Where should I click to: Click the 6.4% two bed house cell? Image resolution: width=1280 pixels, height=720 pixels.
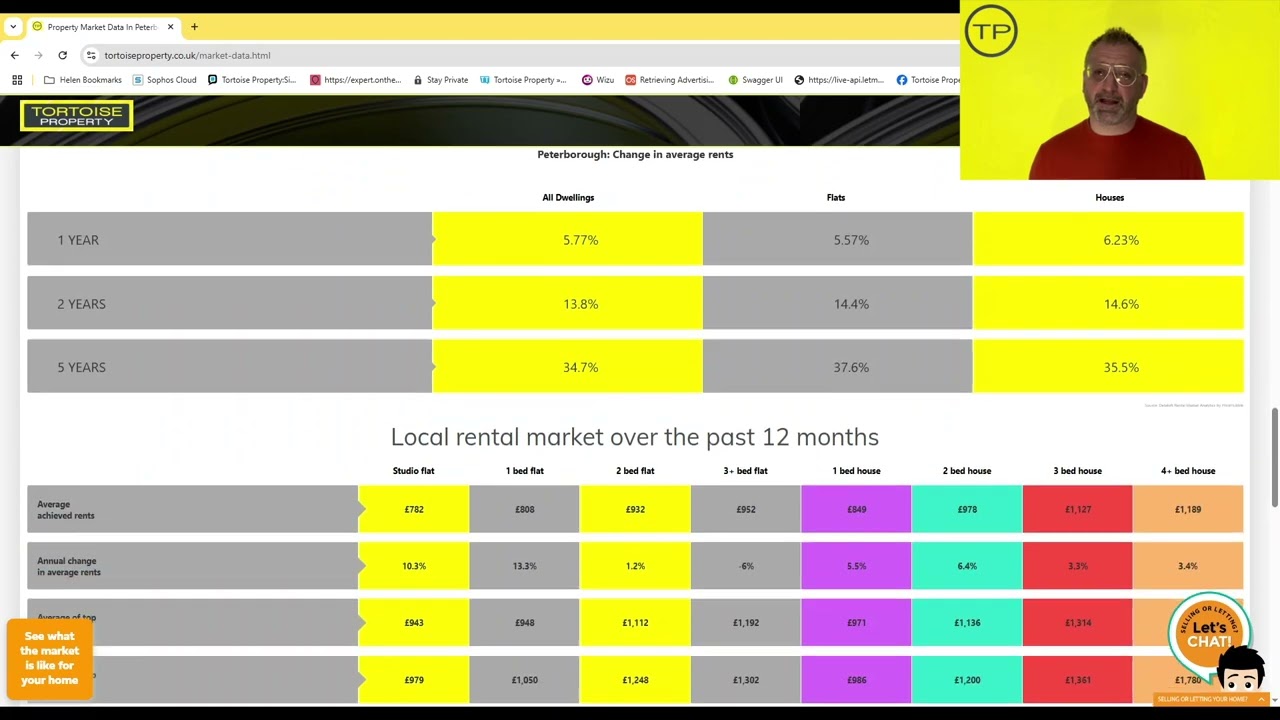(967, 566)
